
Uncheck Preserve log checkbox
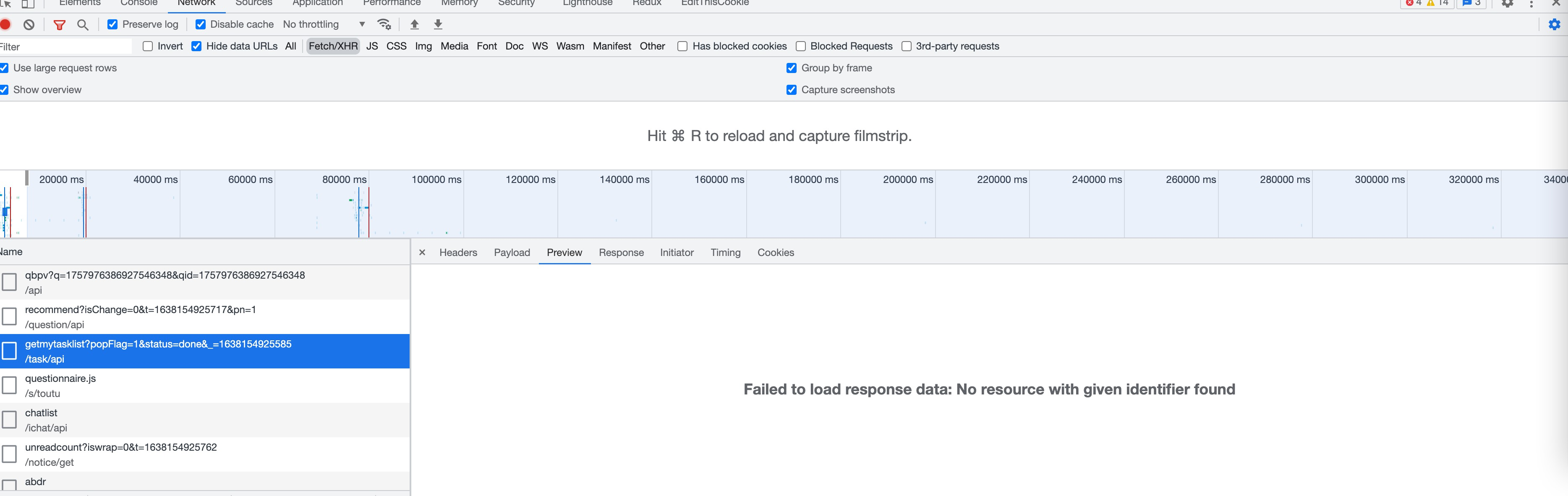click(112, 24)
